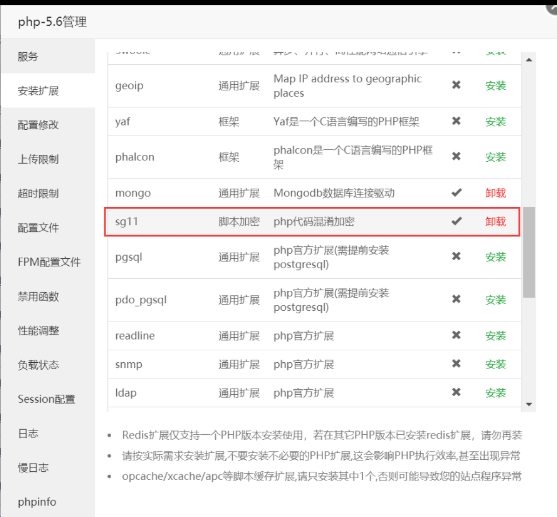Install the pgsql extension
Viewport: 557px width, 517px height.
[496, 257]
